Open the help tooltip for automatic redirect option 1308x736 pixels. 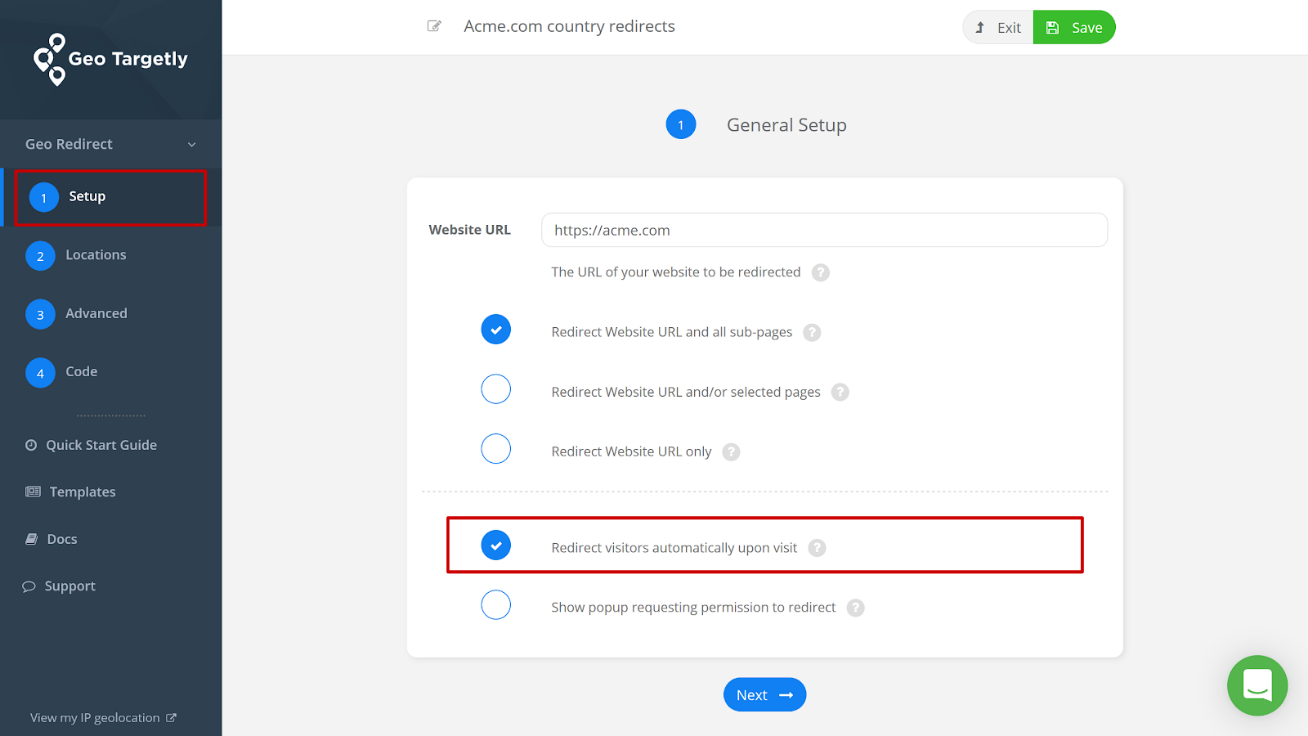click(817, 547)
